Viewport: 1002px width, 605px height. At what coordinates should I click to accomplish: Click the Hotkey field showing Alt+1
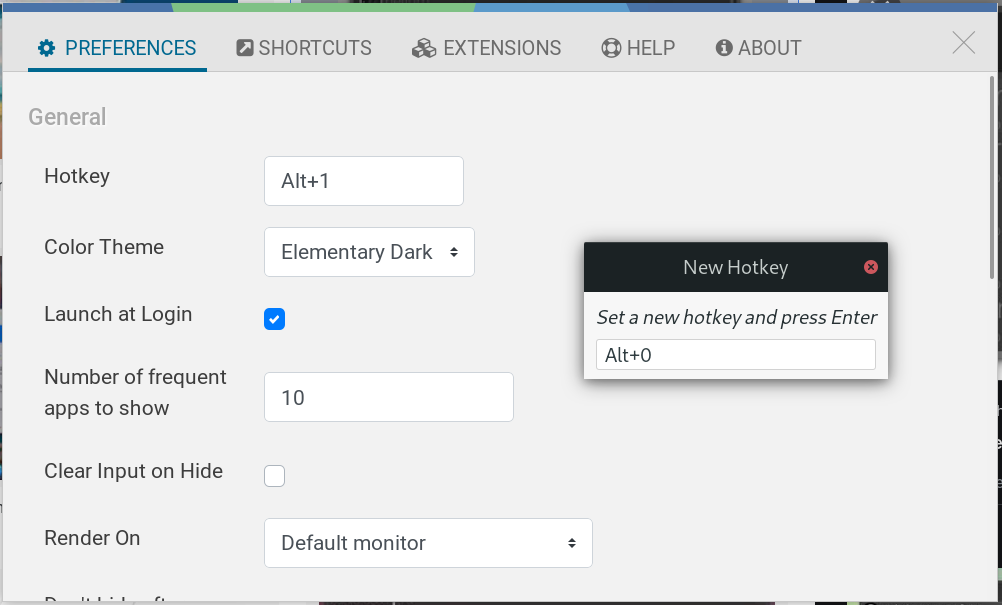tap(363, 181)
